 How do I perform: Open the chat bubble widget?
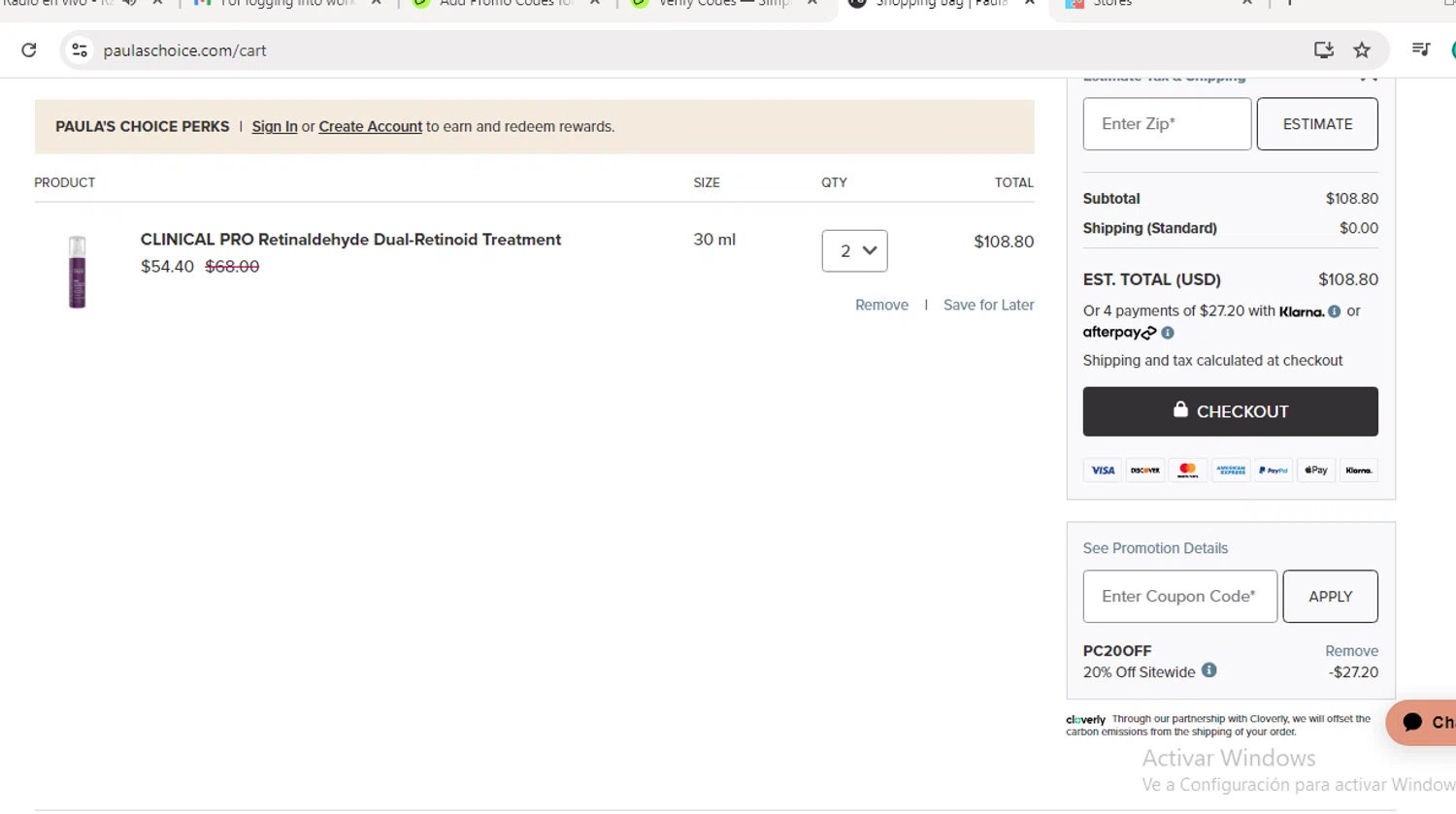(x=1423, y=722)
